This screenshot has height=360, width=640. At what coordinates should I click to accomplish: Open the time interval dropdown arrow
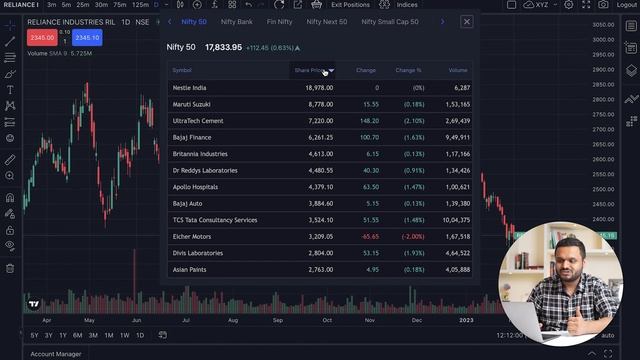(x=166, y=5)
